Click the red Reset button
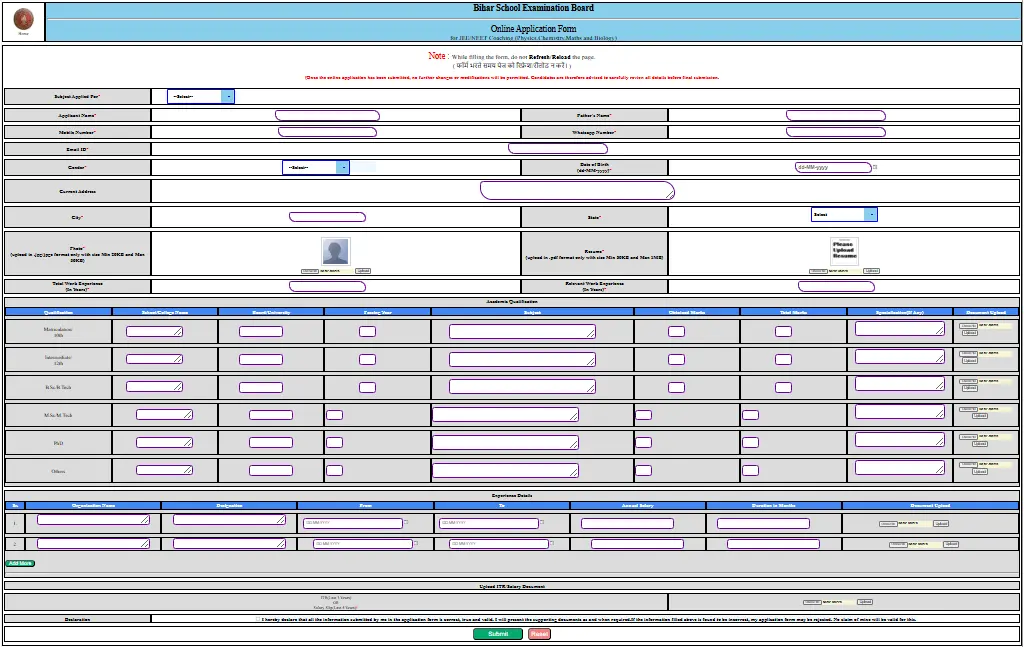The height and width of the screenshot is (647, 1024). [x=539, y=634]
